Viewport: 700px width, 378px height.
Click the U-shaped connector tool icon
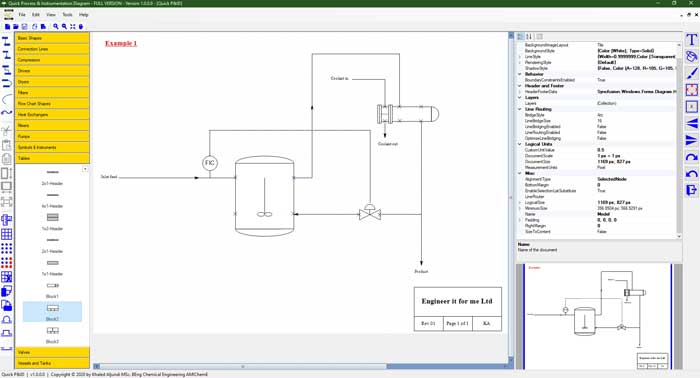click(7, 83)
